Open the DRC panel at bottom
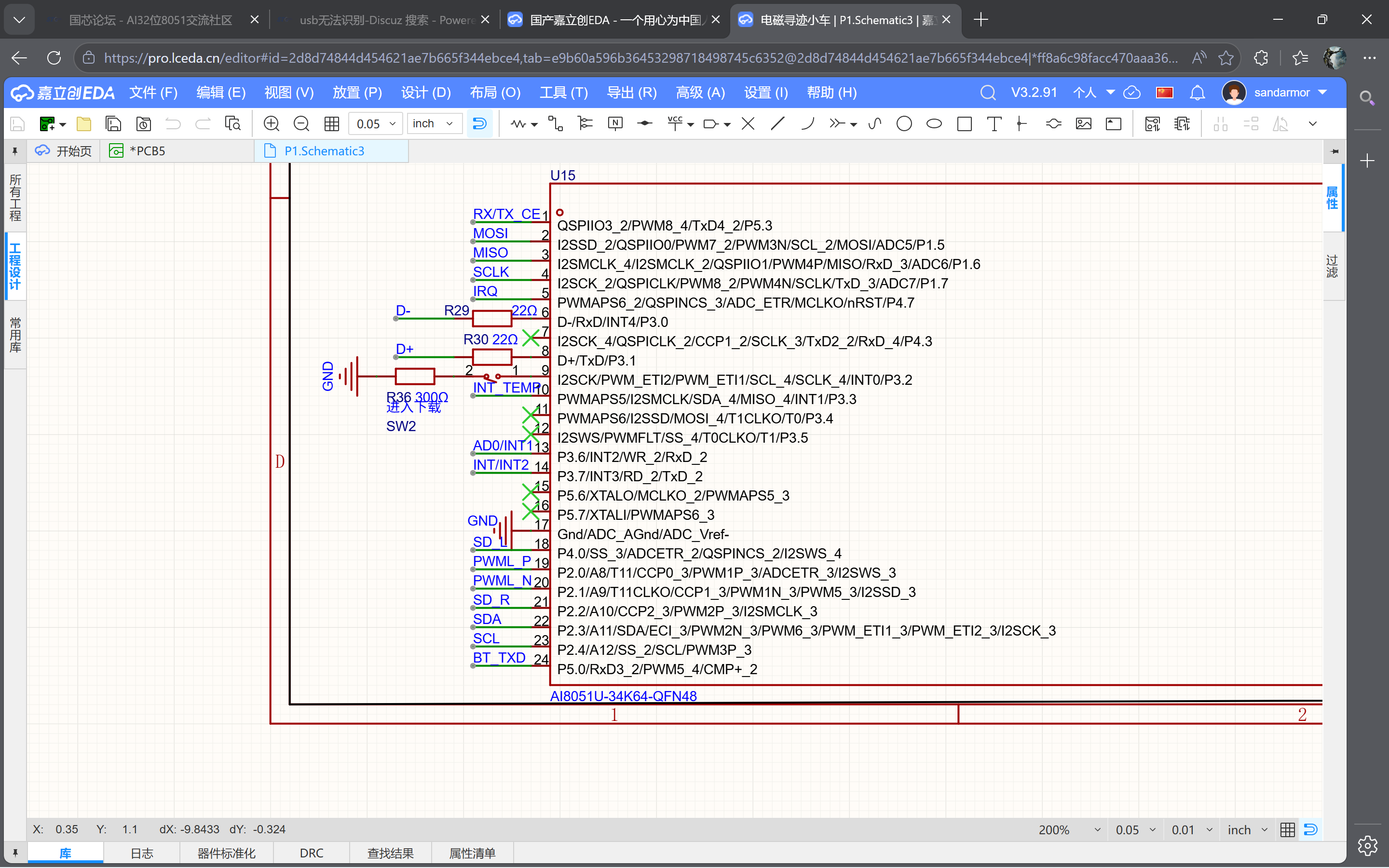Screen dimensions: 1389x868 click(x=311, y=853)
